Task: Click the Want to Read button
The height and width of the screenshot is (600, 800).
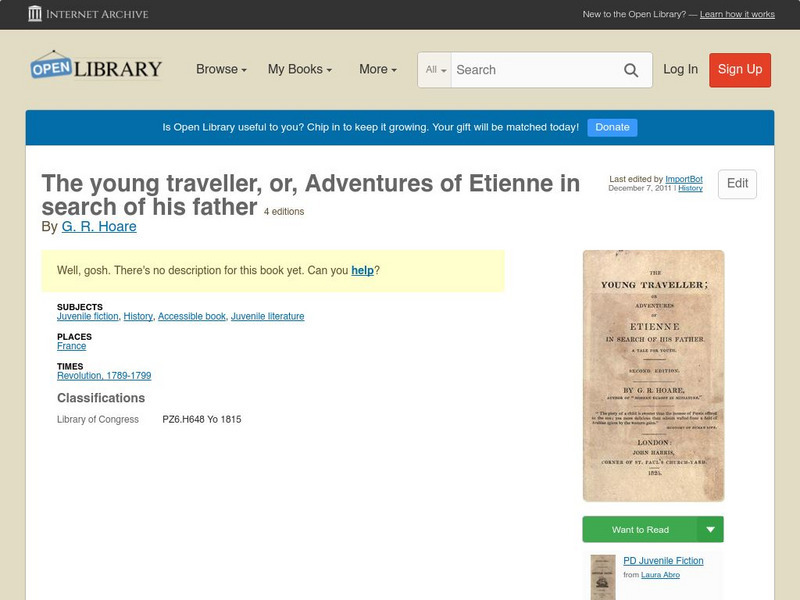Action: click(x=640, y=529)
